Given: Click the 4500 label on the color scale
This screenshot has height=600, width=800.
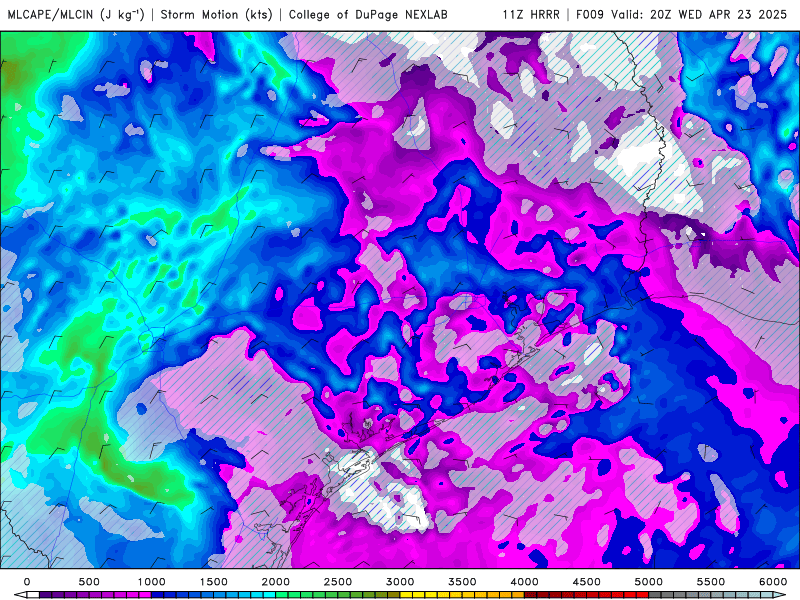Looking at the screenshot, I should (587, 582).
